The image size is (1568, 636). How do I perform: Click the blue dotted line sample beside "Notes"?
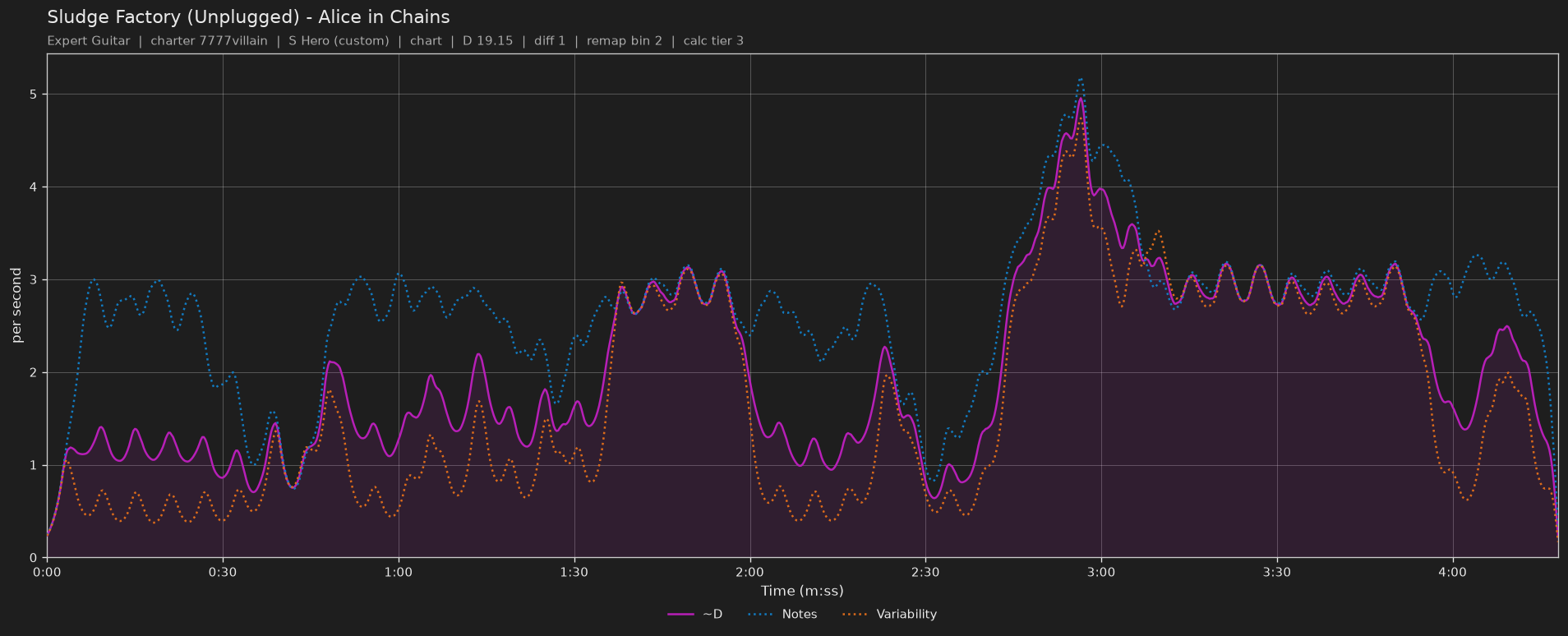pyautogui.click(x=761, y=615)
